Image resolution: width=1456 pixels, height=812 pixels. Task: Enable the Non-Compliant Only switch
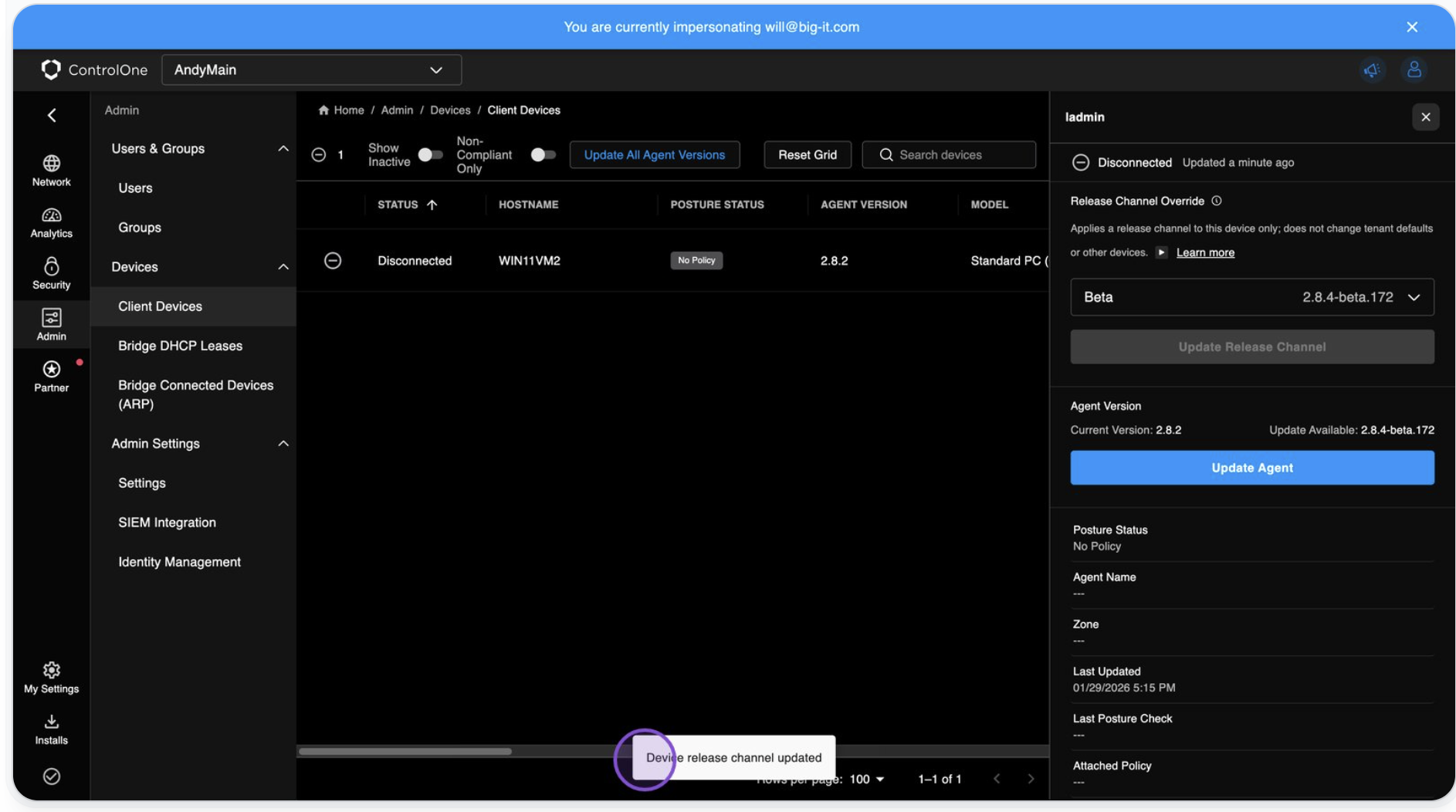[543, 155]
